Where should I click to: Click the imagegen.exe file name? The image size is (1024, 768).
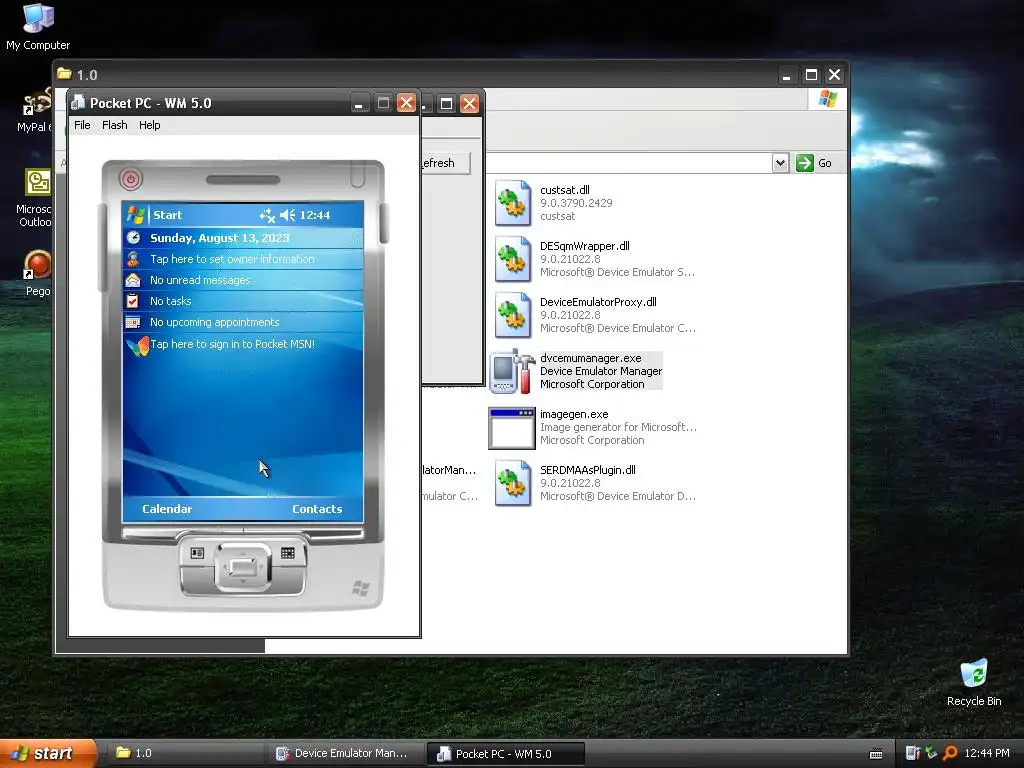574,414
